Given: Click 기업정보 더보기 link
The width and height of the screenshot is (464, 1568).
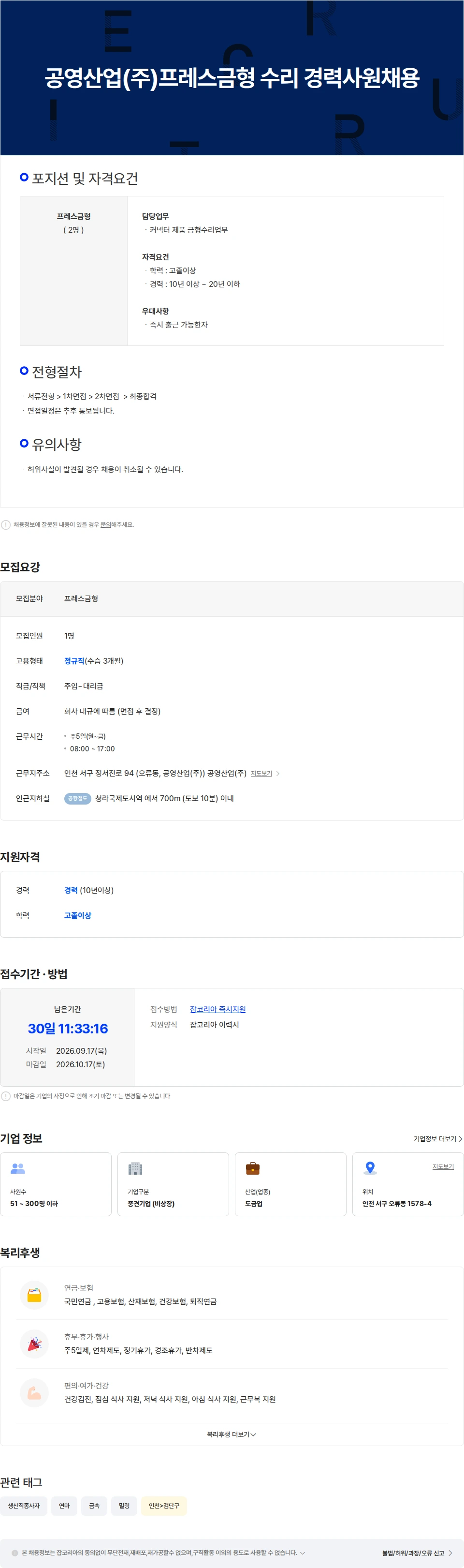Looking at the screenshot, I should (x=438, y=1139).
